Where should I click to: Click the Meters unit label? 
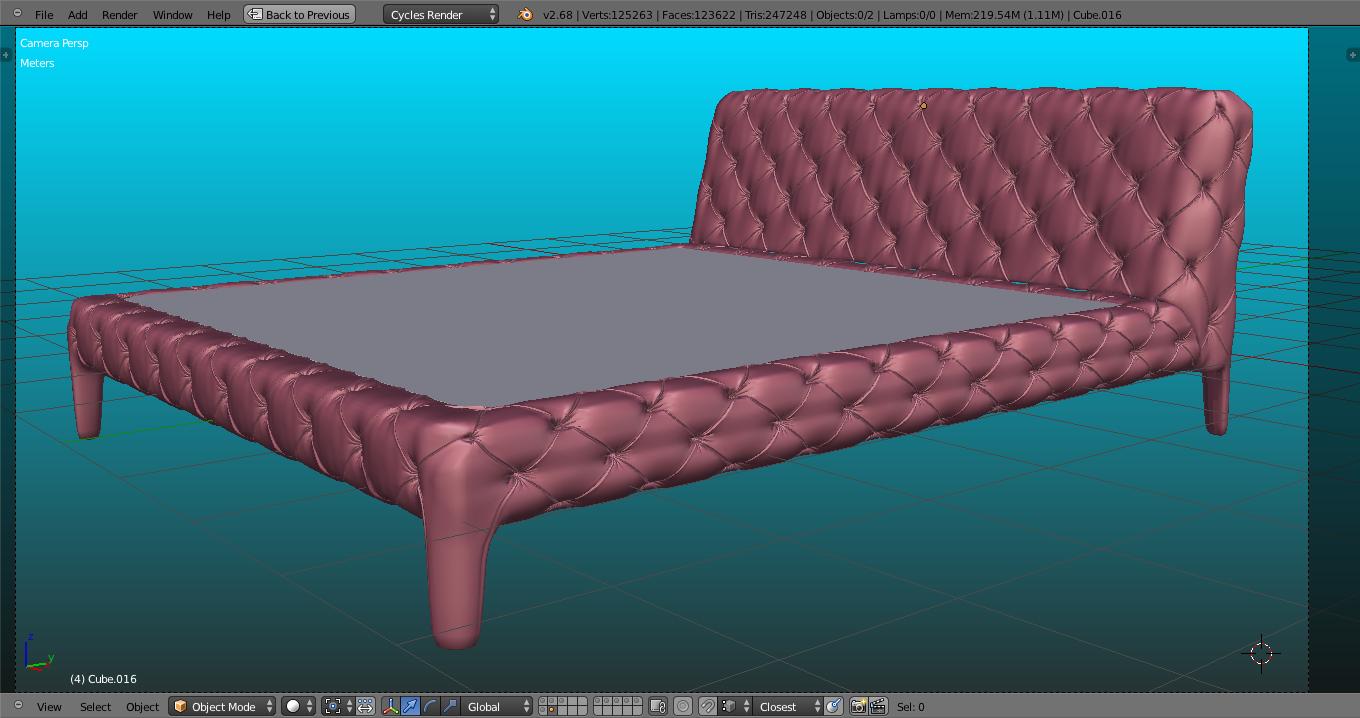tap(37, 62)
